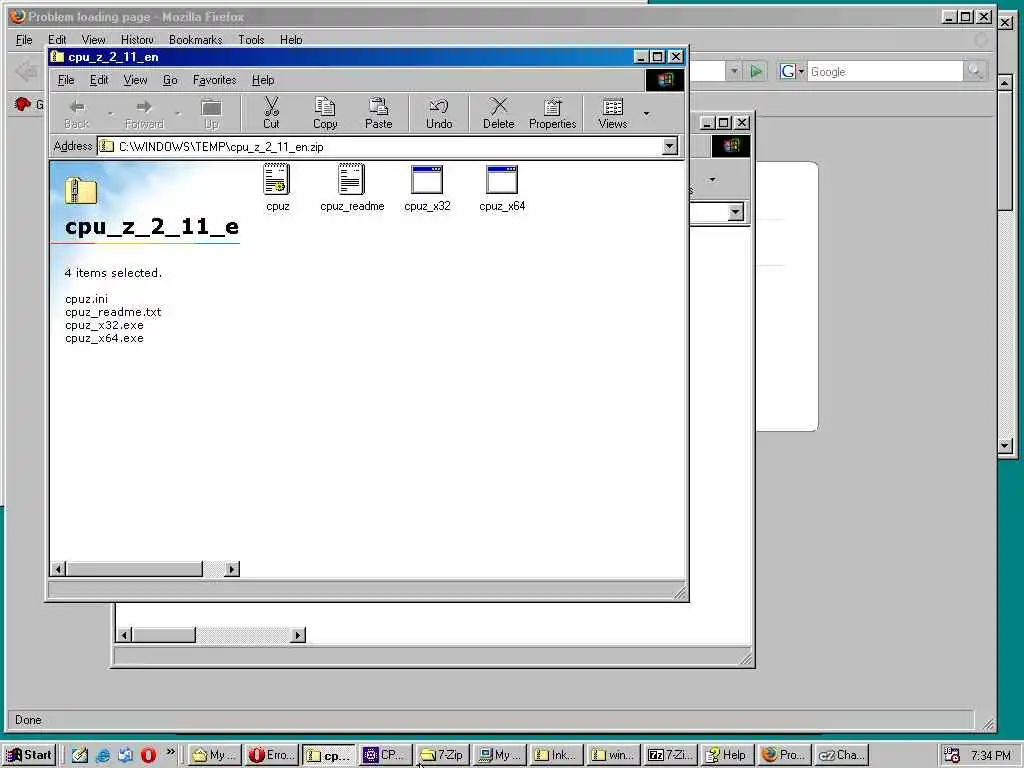1024x768 pixels.
Task: Open the Address bar dropdown list
Action: click(669, 146)
